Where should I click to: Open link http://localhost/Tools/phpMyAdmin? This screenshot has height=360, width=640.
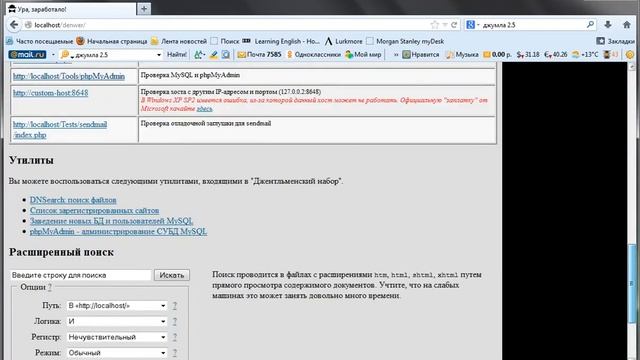69,76
